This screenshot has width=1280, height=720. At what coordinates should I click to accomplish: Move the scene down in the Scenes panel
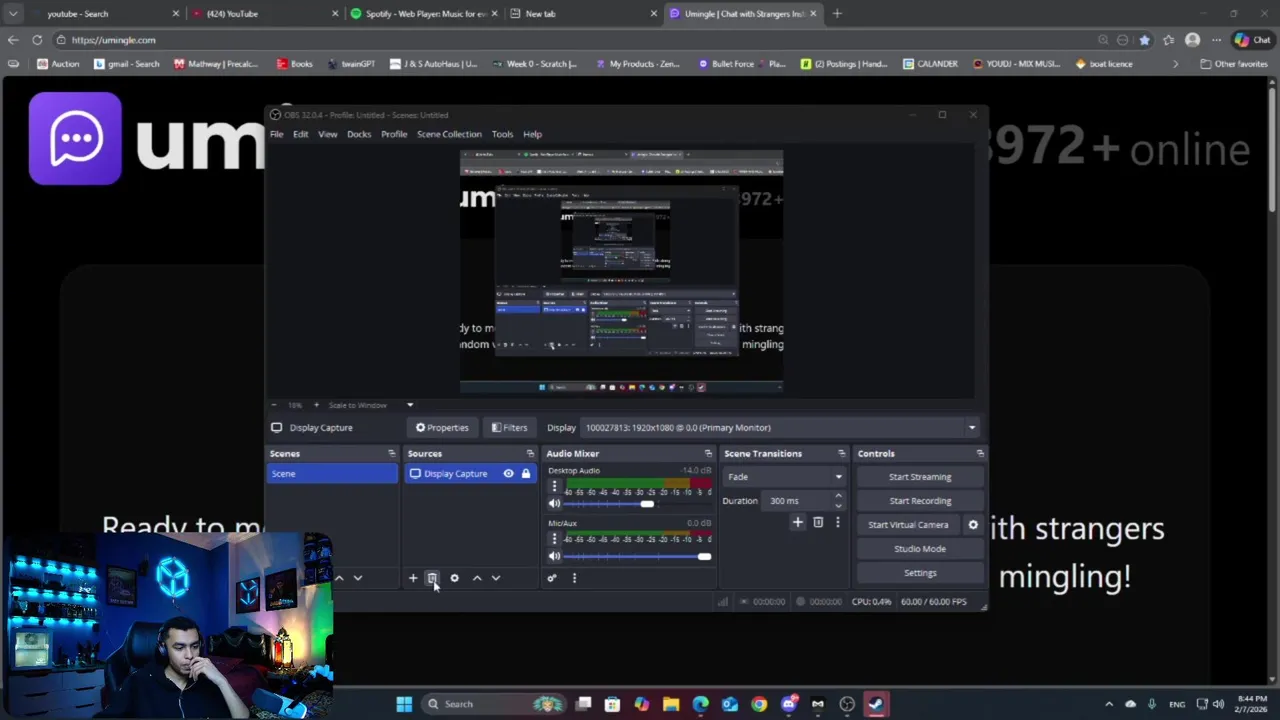click(357, 578)
